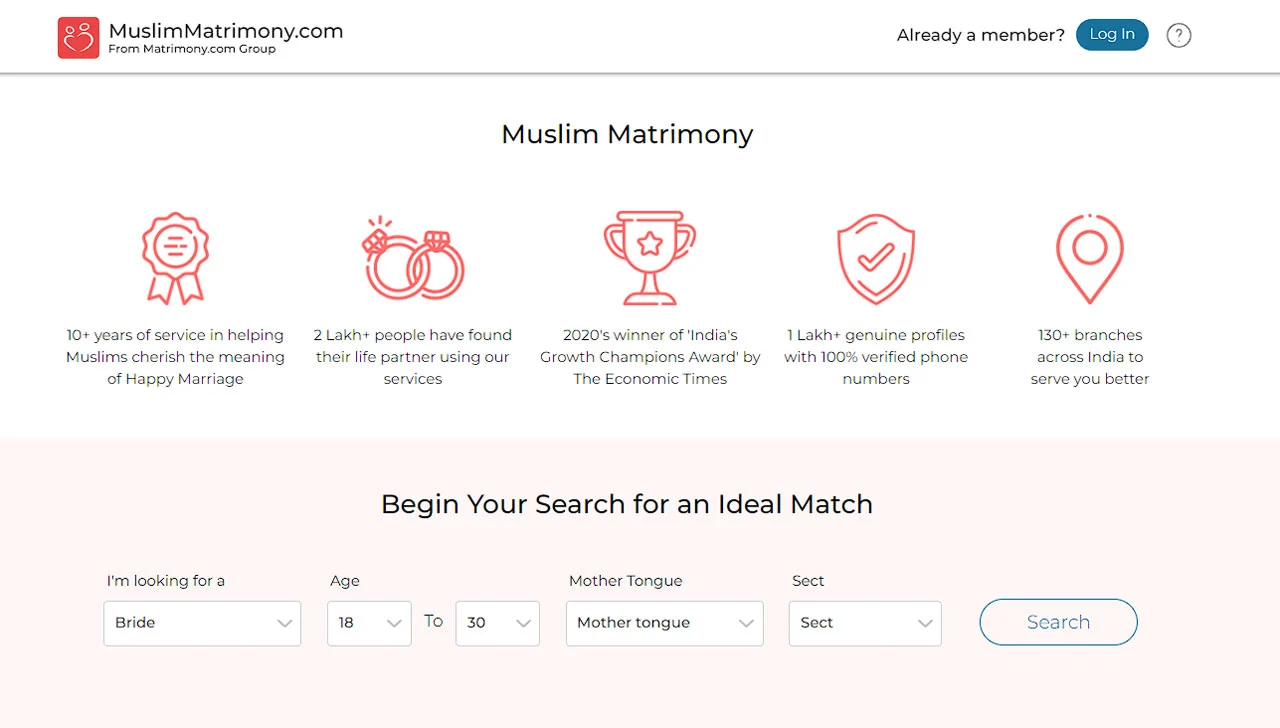Open the maximum age dropdown showing 30

(497, 623)
